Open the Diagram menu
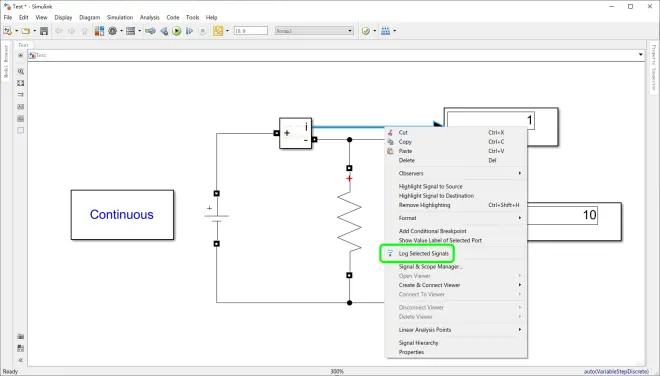The image size is (660, 376). [90, 18]
